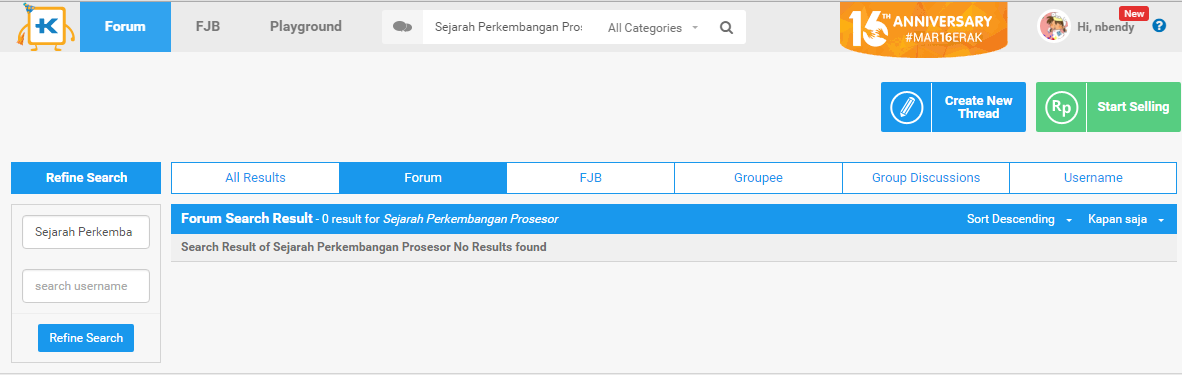Click the Start Selling button
The width and height of the screenshot is (1182, 375).
(x=1108, y=107)
